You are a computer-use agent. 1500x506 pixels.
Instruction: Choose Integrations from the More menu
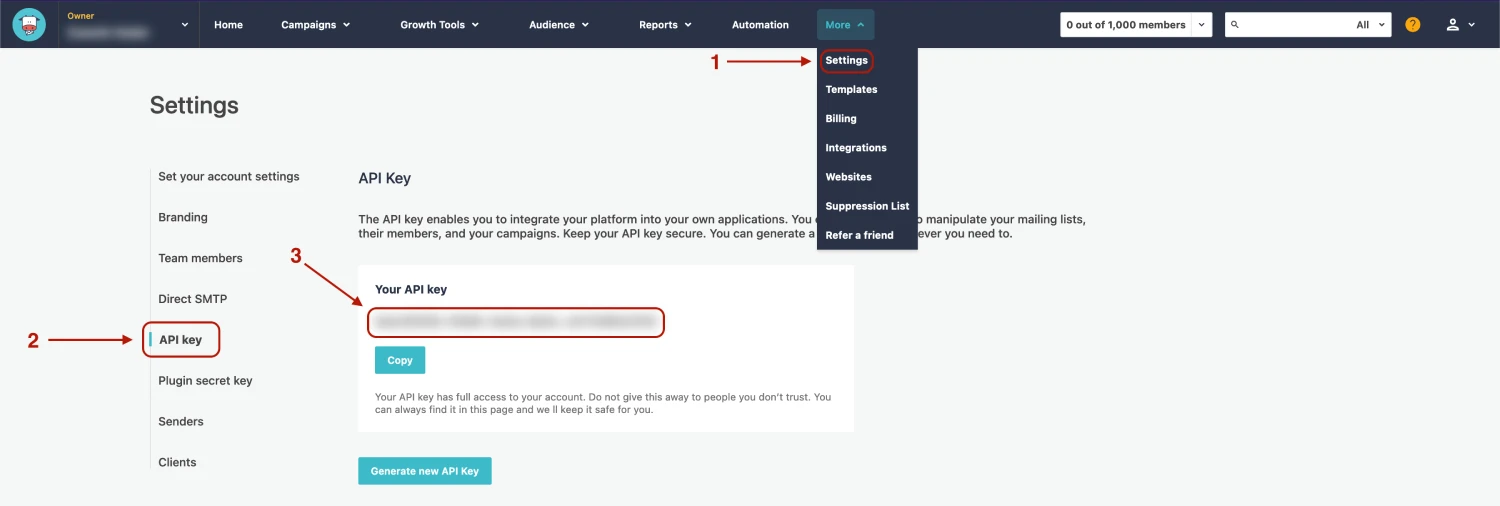click(x=855, y=148)
